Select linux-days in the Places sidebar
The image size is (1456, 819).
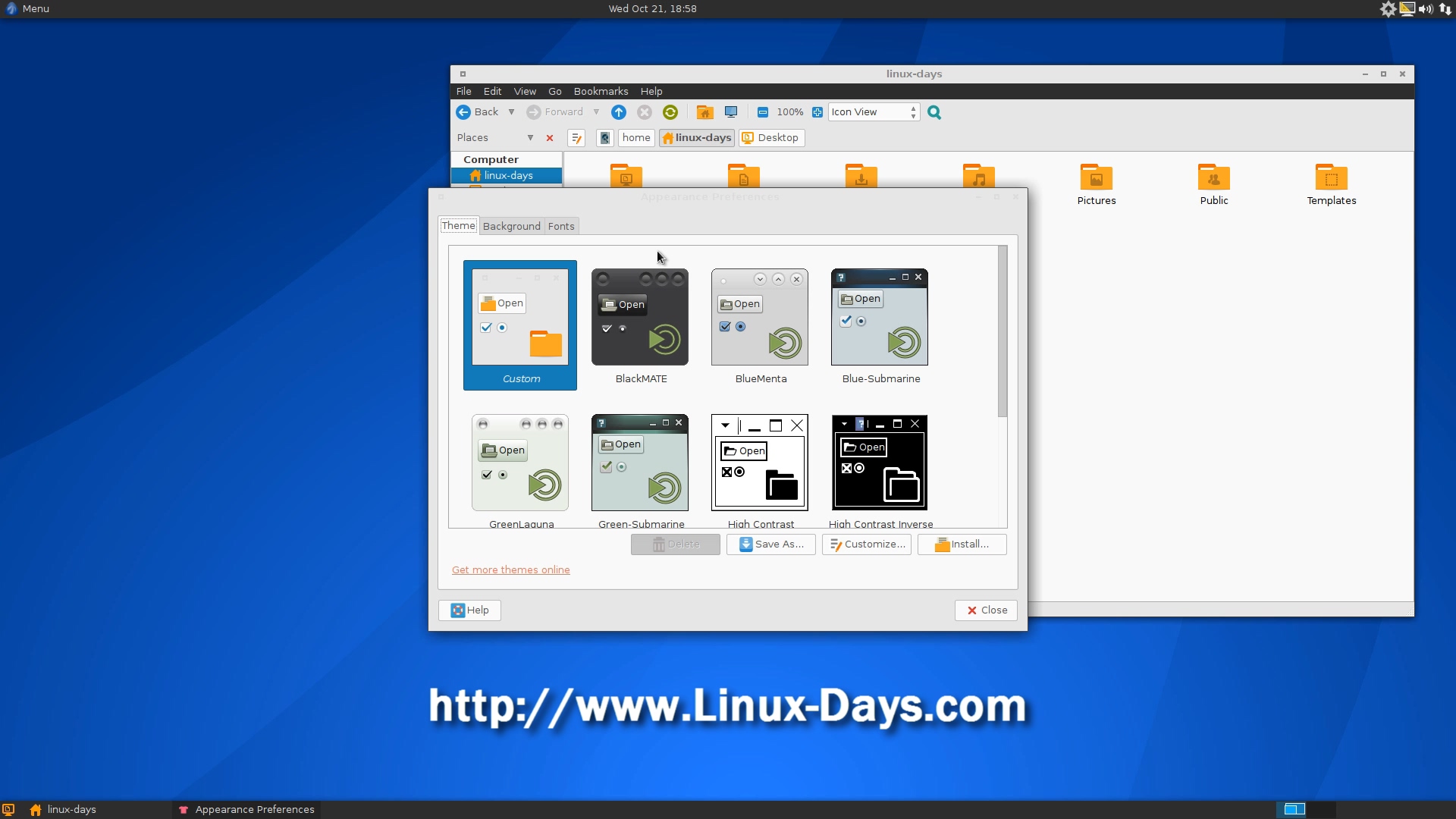[507, 176]
